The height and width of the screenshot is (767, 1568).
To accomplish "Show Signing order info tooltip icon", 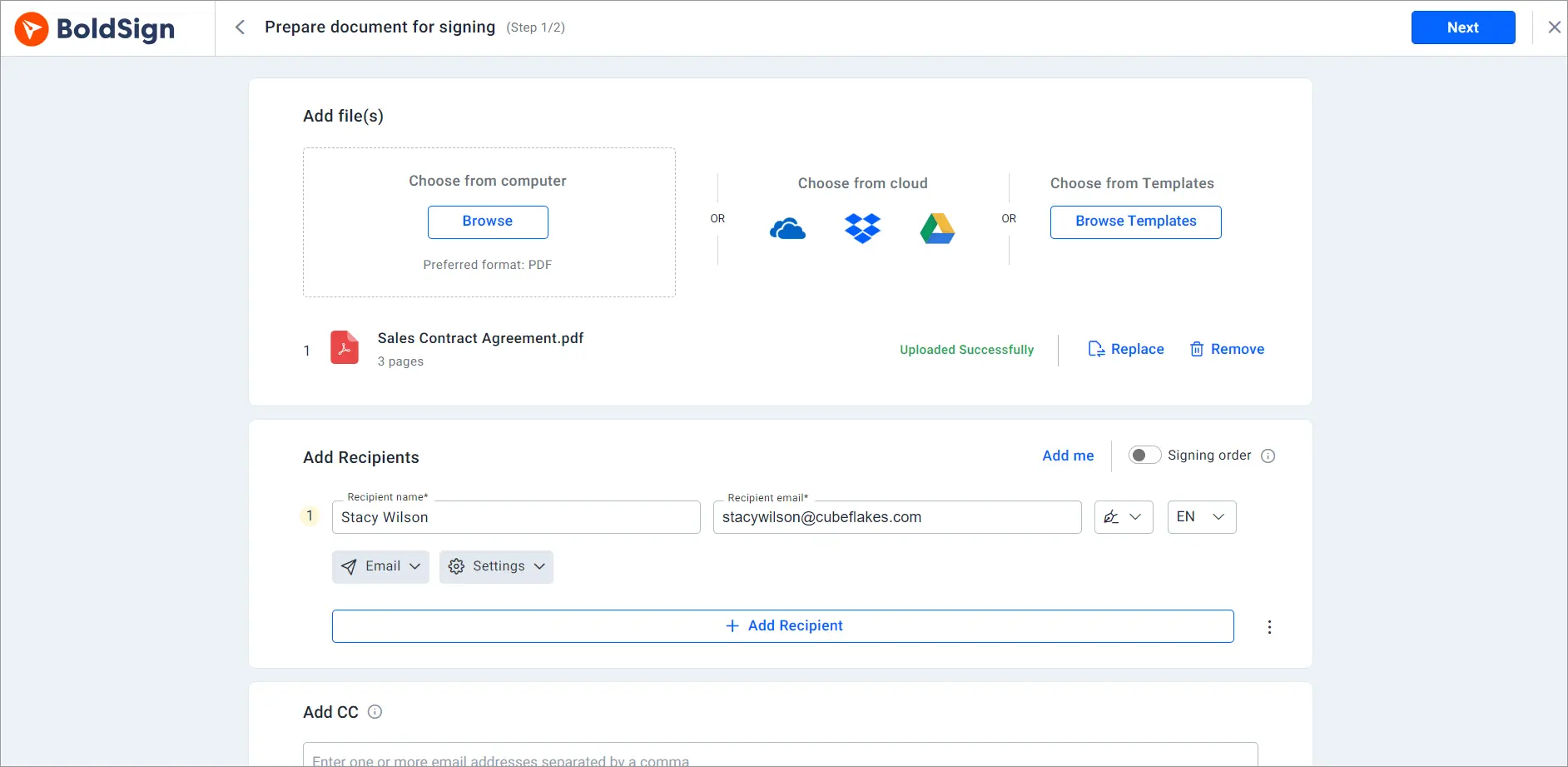I will click(x=1268, y=456).
